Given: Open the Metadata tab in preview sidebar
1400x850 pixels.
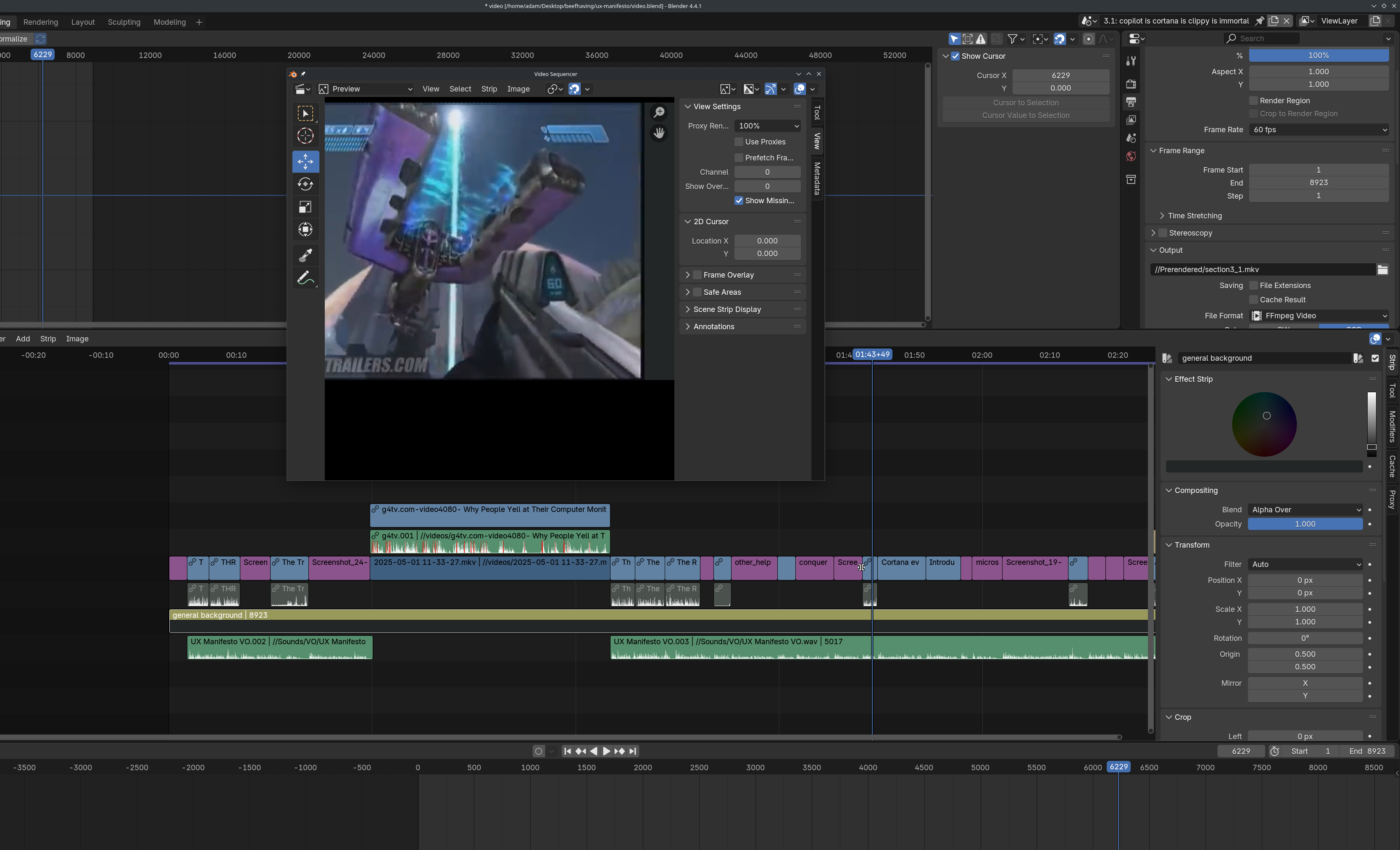Looking at the screenshot, I should click(x=817, y=178).
